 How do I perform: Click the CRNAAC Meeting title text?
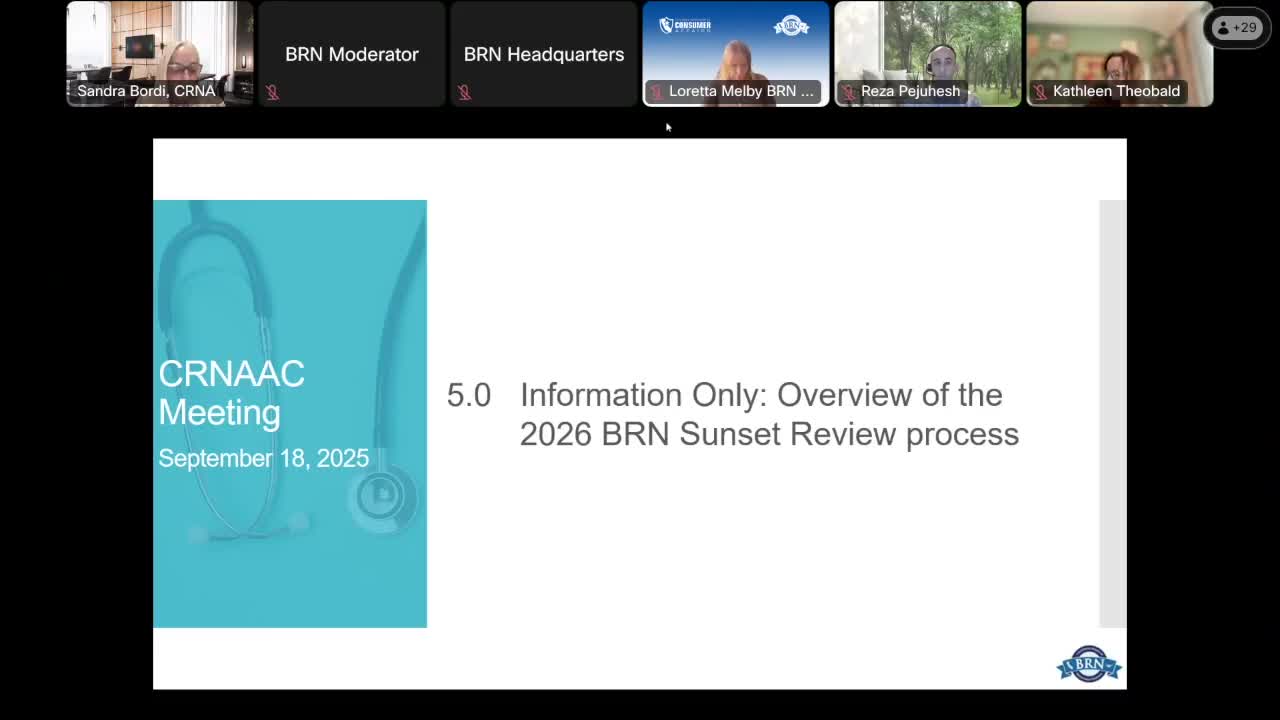pos(231,393)
